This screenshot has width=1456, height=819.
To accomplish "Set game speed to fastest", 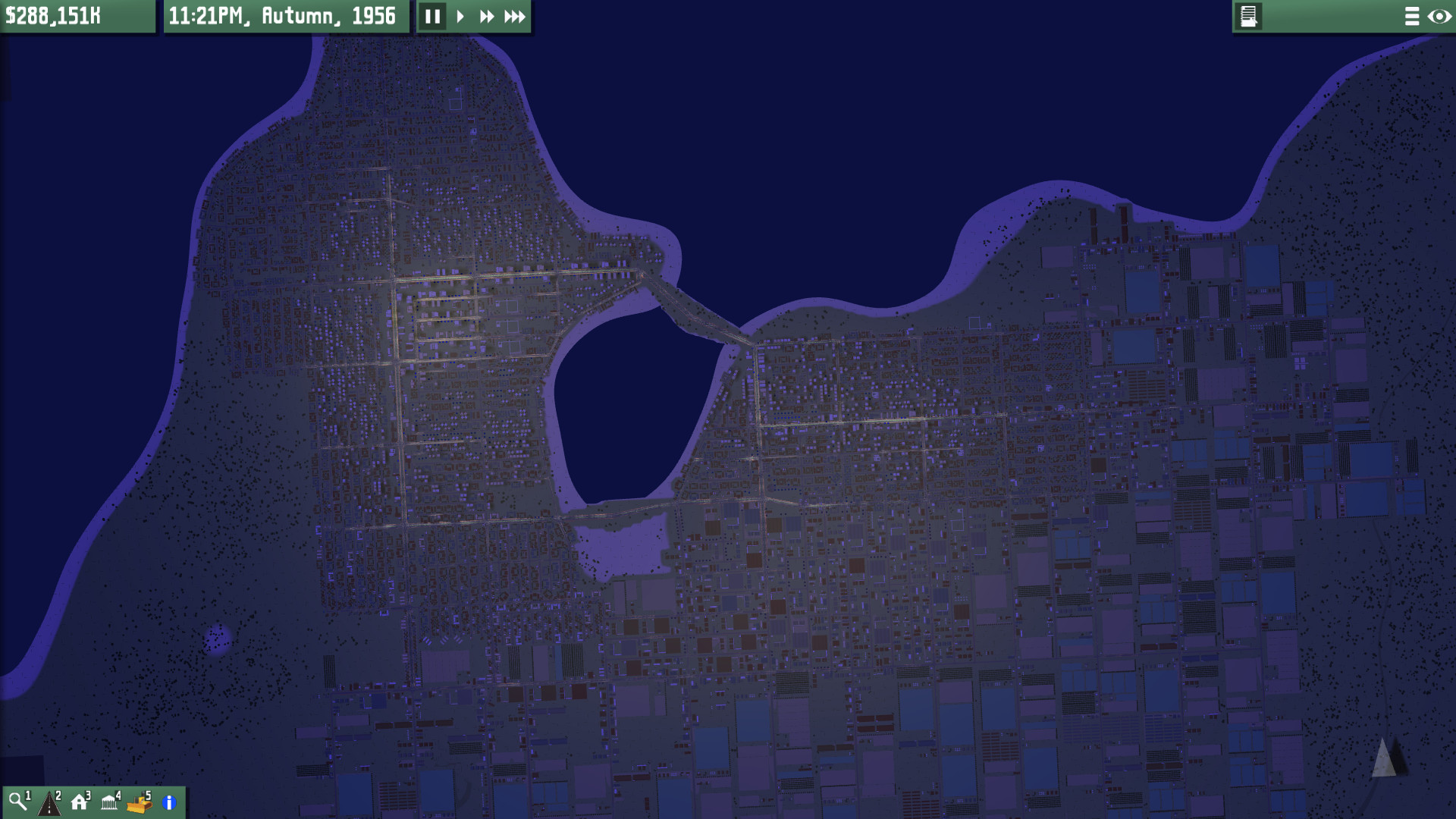I will click(514, 16).
